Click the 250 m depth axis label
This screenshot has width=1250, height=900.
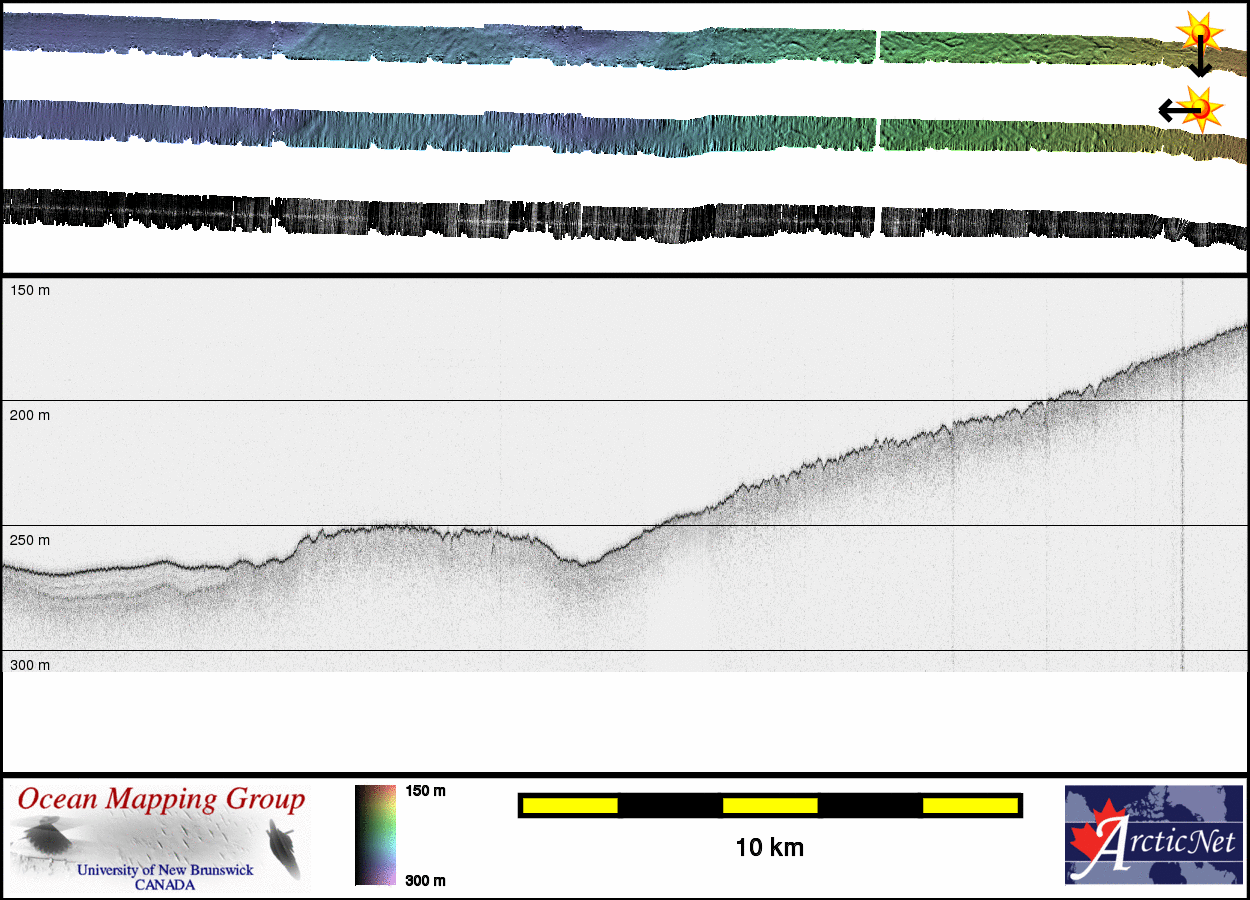(x=30, y=540)
